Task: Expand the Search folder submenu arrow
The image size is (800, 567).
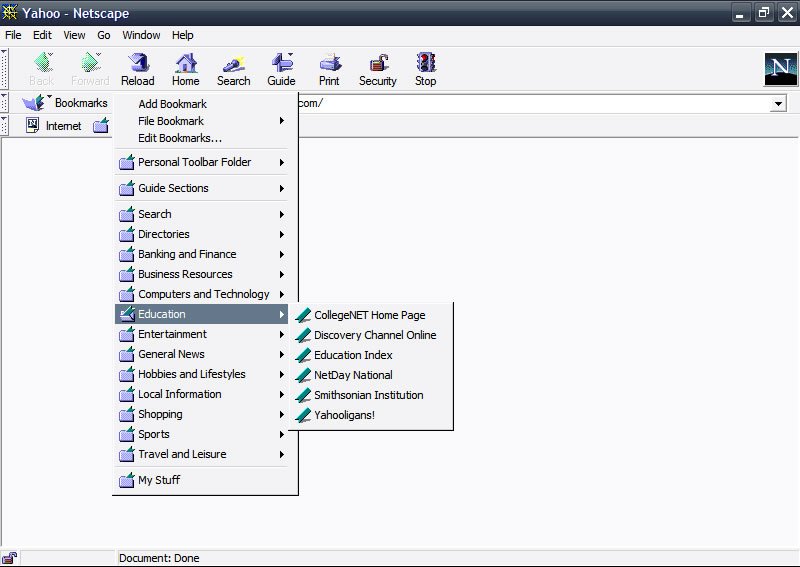Action: [x=281, y=214]
